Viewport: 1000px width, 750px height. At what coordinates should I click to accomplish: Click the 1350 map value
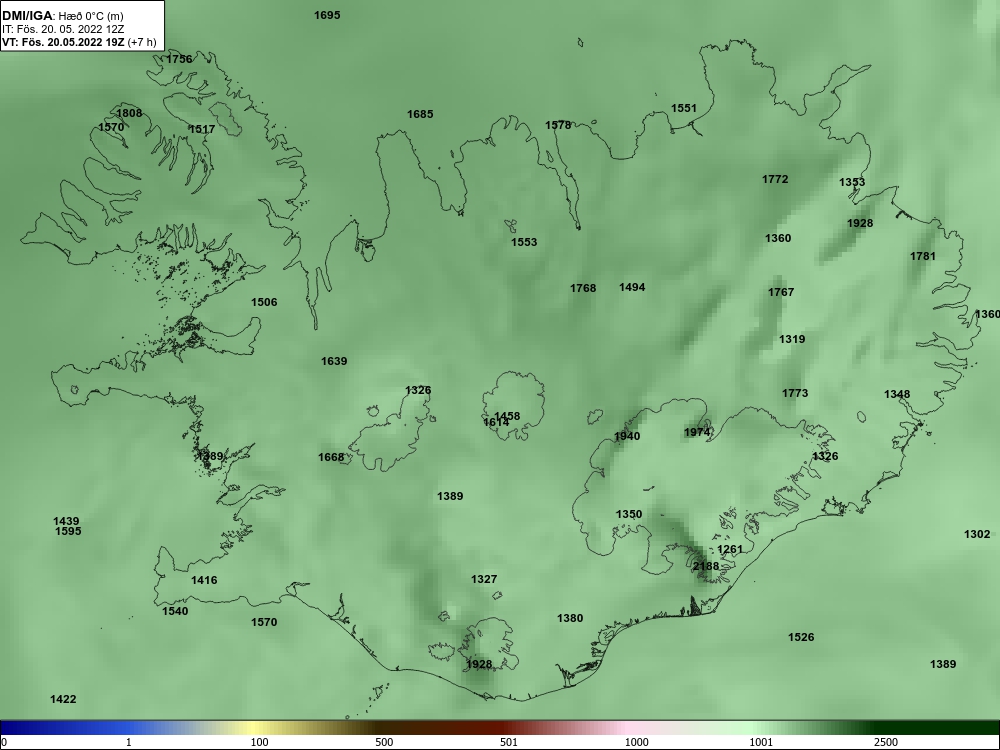click(x=629, y=514)
